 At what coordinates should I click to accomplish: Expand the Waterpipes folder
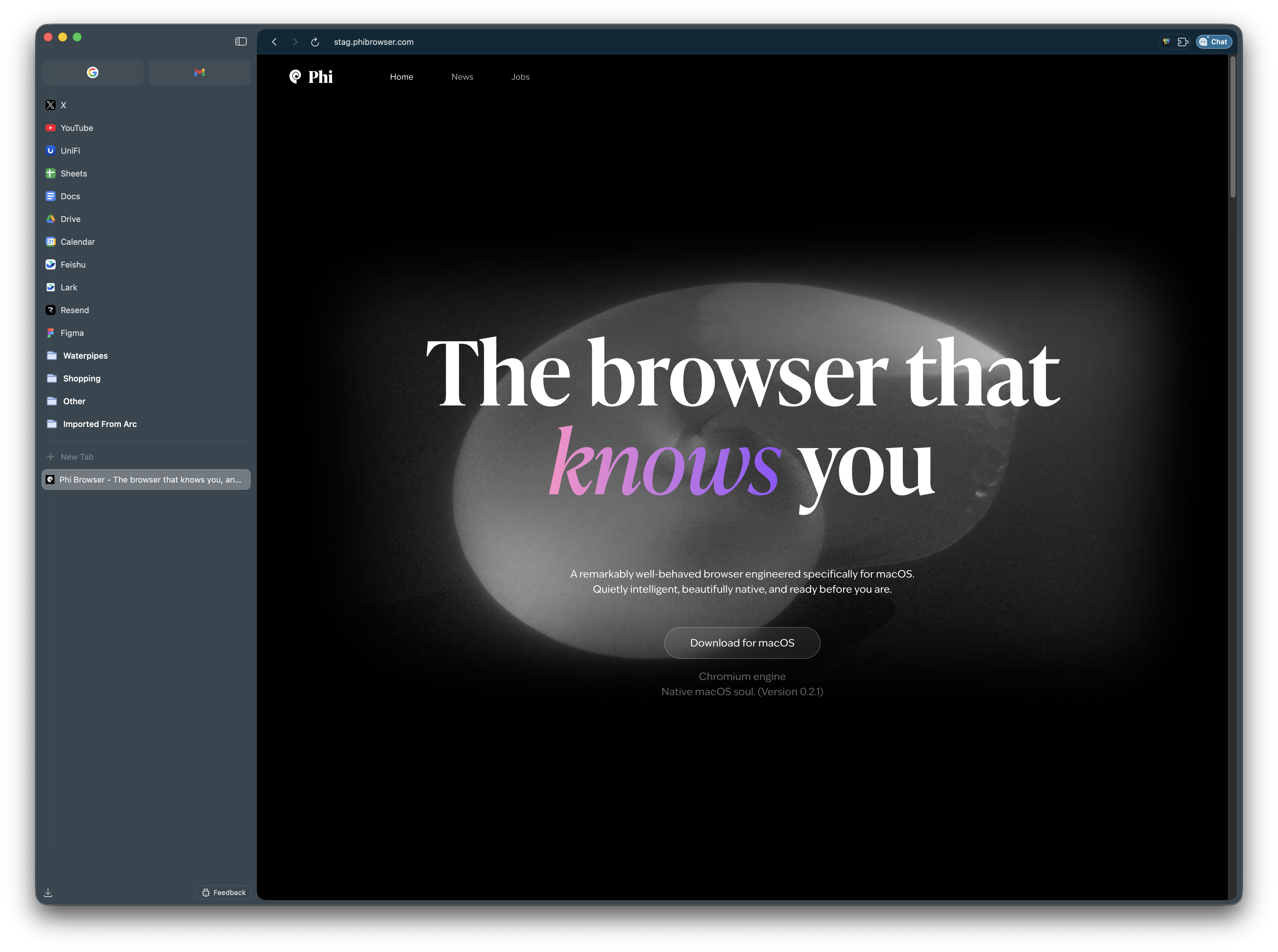[x=85, y=355]
